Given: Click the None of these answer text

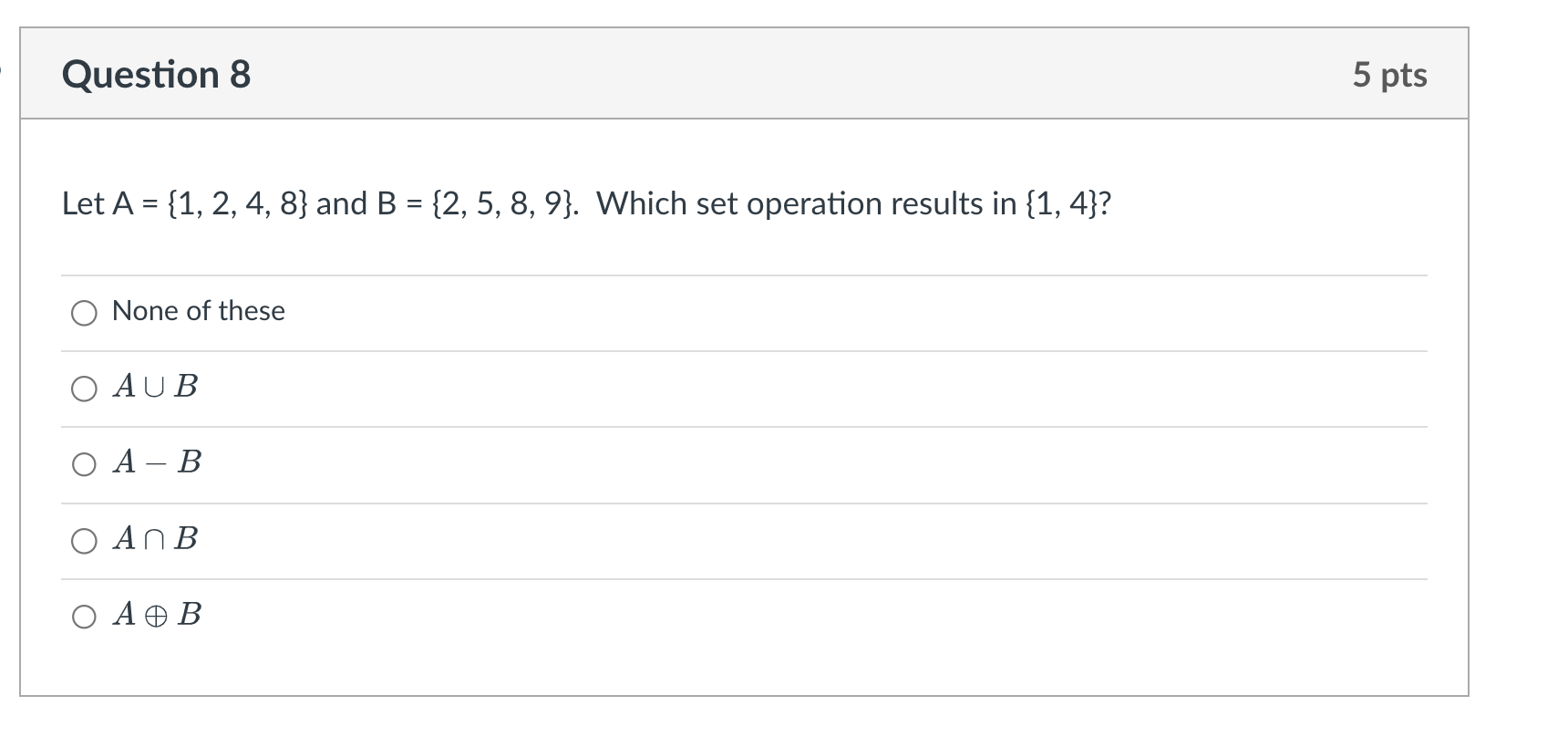Looking at the screenshot, I should point(197,311).
